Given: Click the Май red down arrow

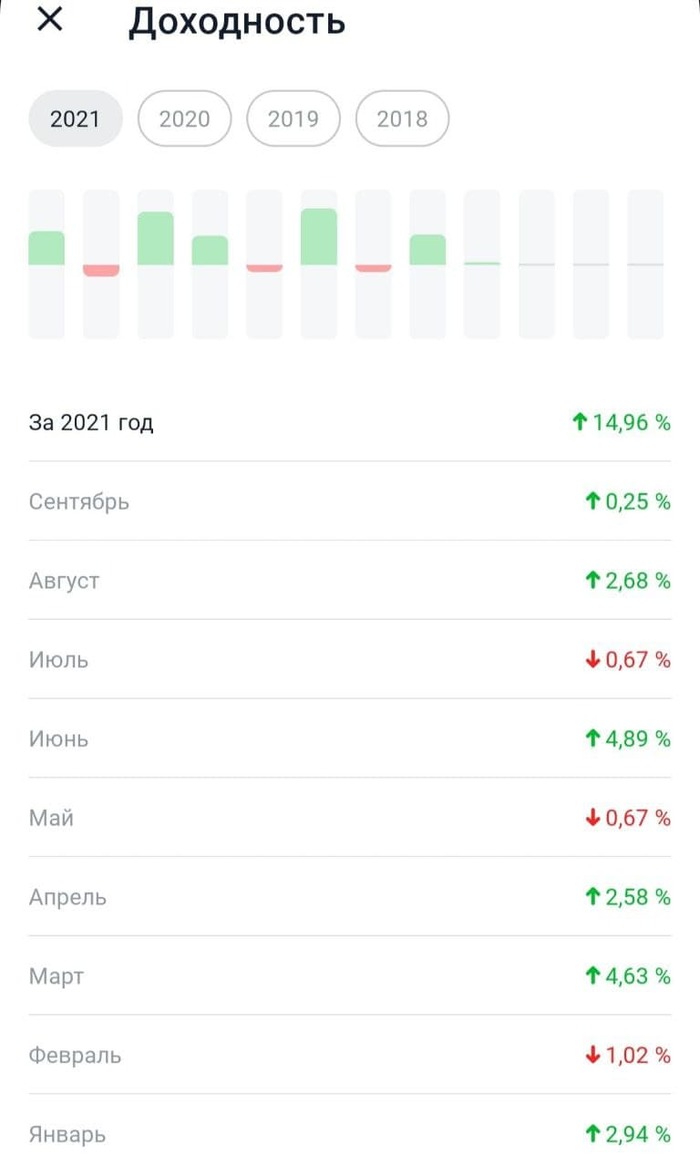Looking at the screenshot, I should tap(592, 818).
